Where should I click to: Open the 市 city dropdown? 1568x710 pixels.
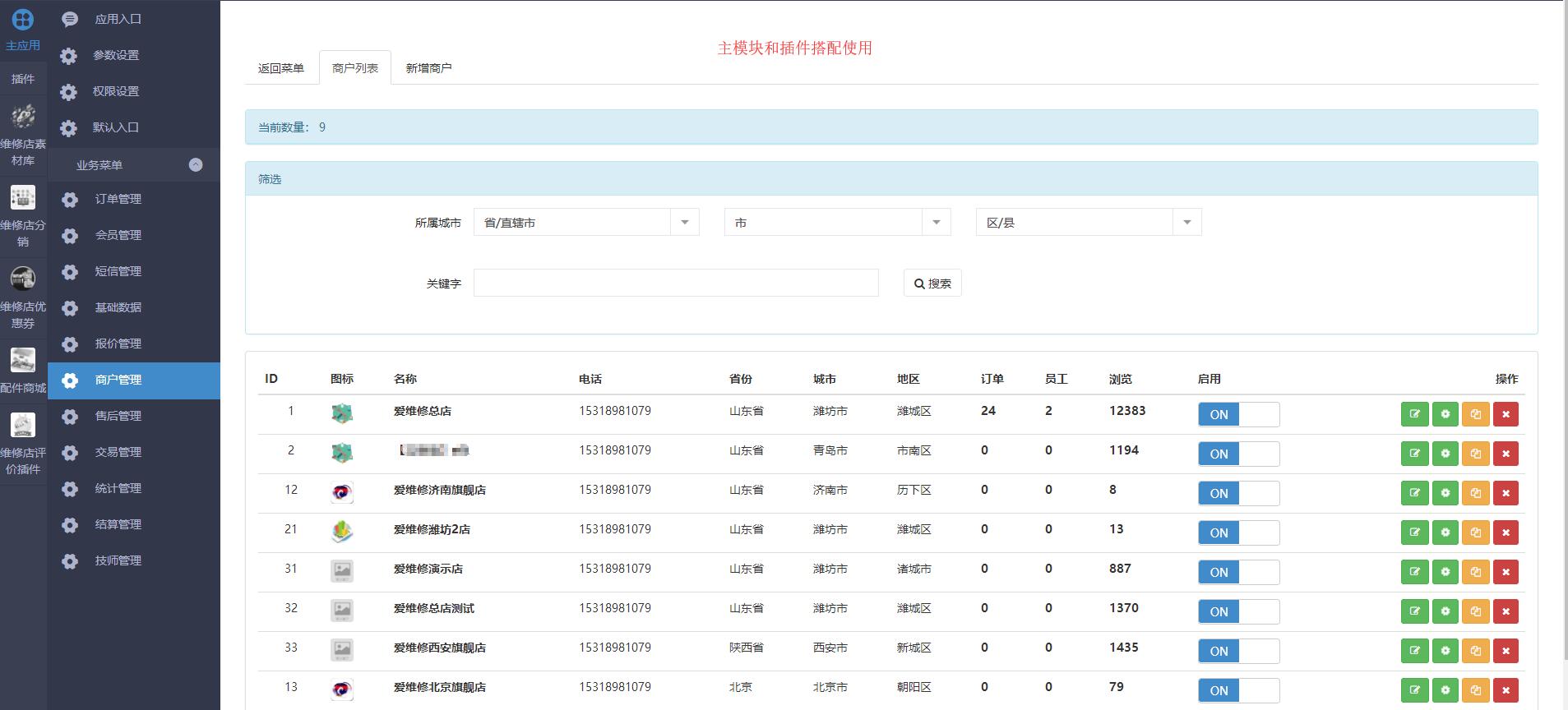pos(837,223)
